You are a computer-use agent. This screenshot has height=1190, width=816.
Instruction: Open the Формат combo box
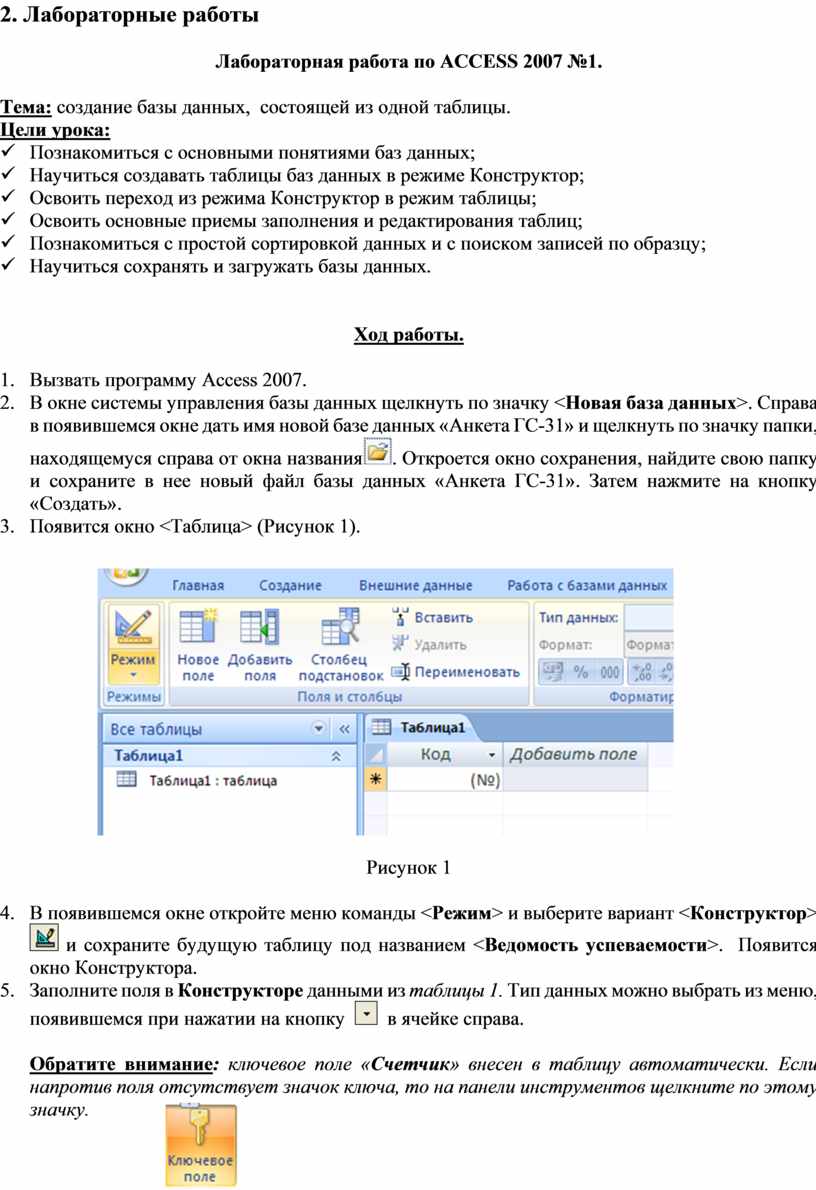(x=649, y=645)
